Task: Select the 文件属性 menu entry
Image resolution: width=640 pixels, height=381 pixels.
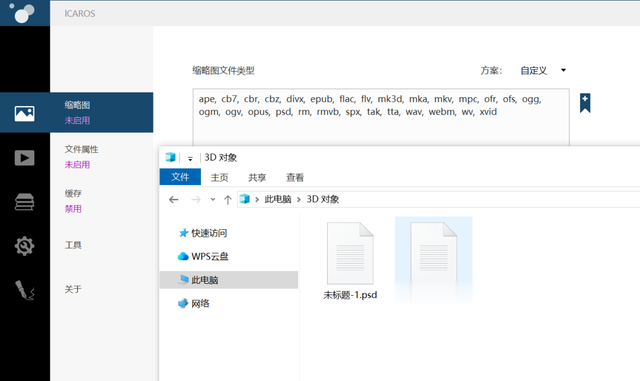Action: pos(81,149)
